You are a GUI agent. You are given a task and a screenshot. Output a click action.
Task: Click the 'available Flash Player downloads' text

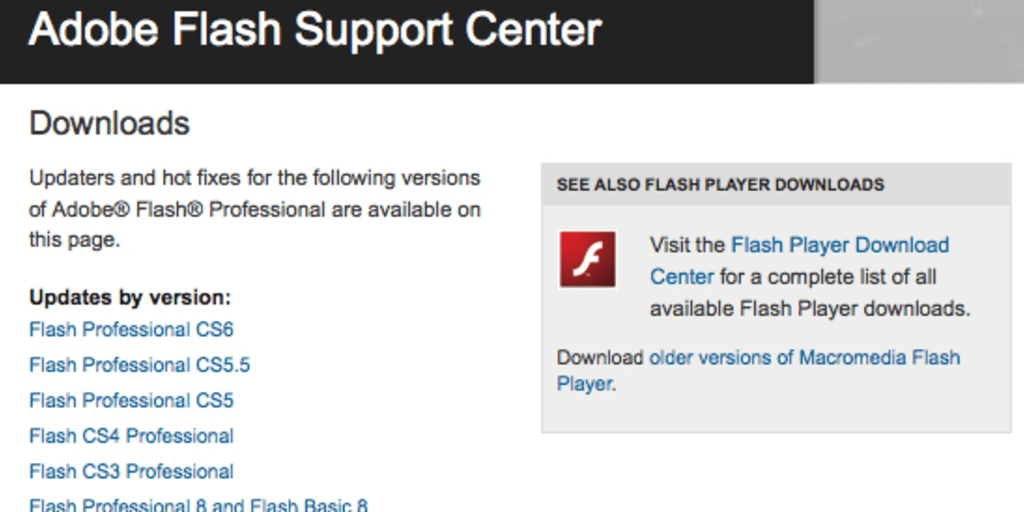tap(810, 308)
